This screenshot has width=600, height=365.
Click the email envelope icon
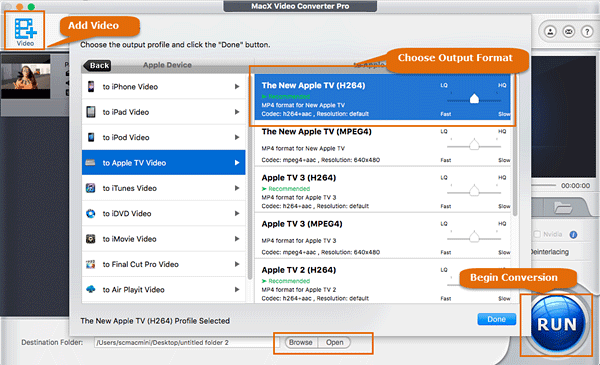569,32
